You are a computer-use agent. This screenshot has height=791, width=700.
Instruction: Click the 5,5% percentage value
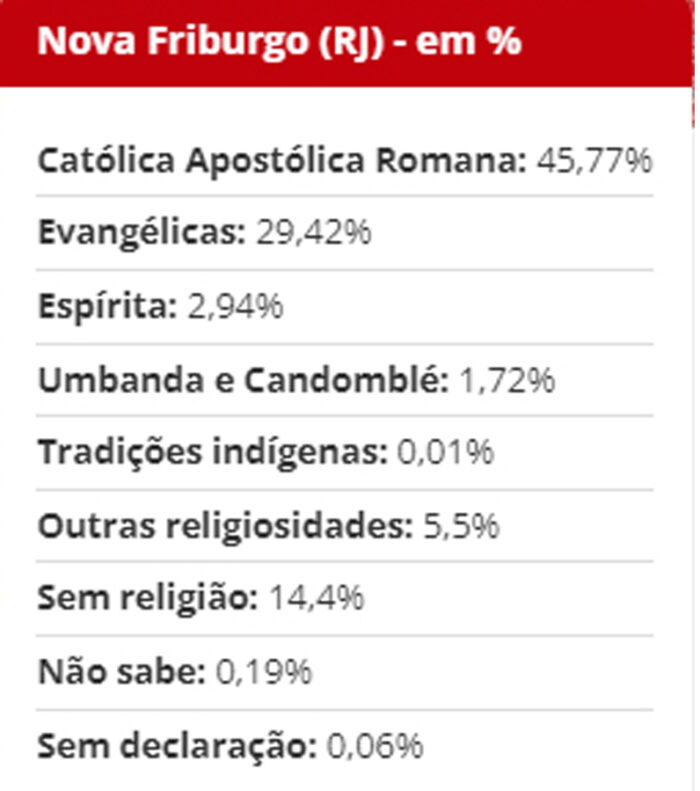click(459, 525)
